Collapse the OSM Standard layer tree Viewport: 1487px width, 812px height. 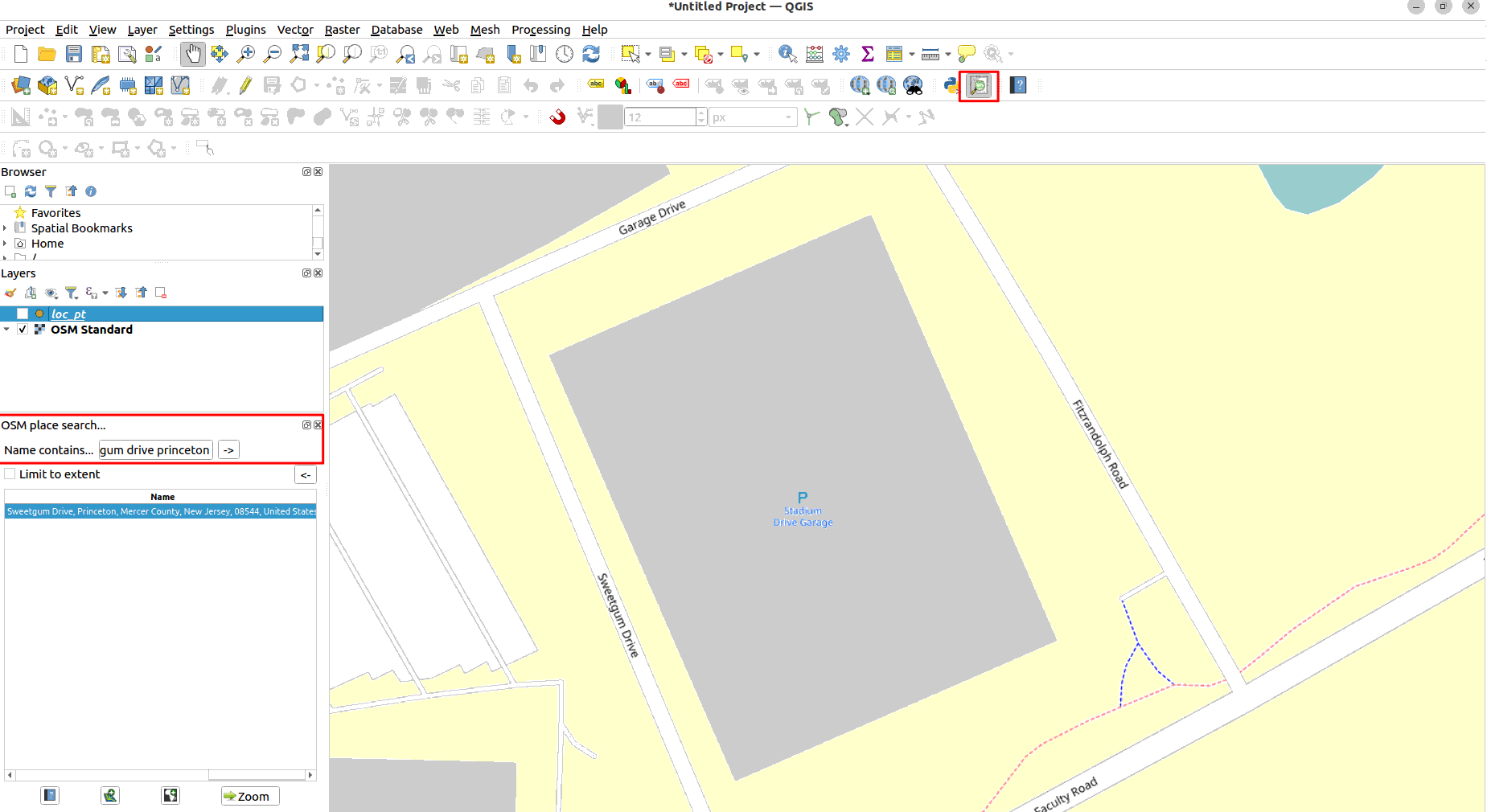click(7, 330)
